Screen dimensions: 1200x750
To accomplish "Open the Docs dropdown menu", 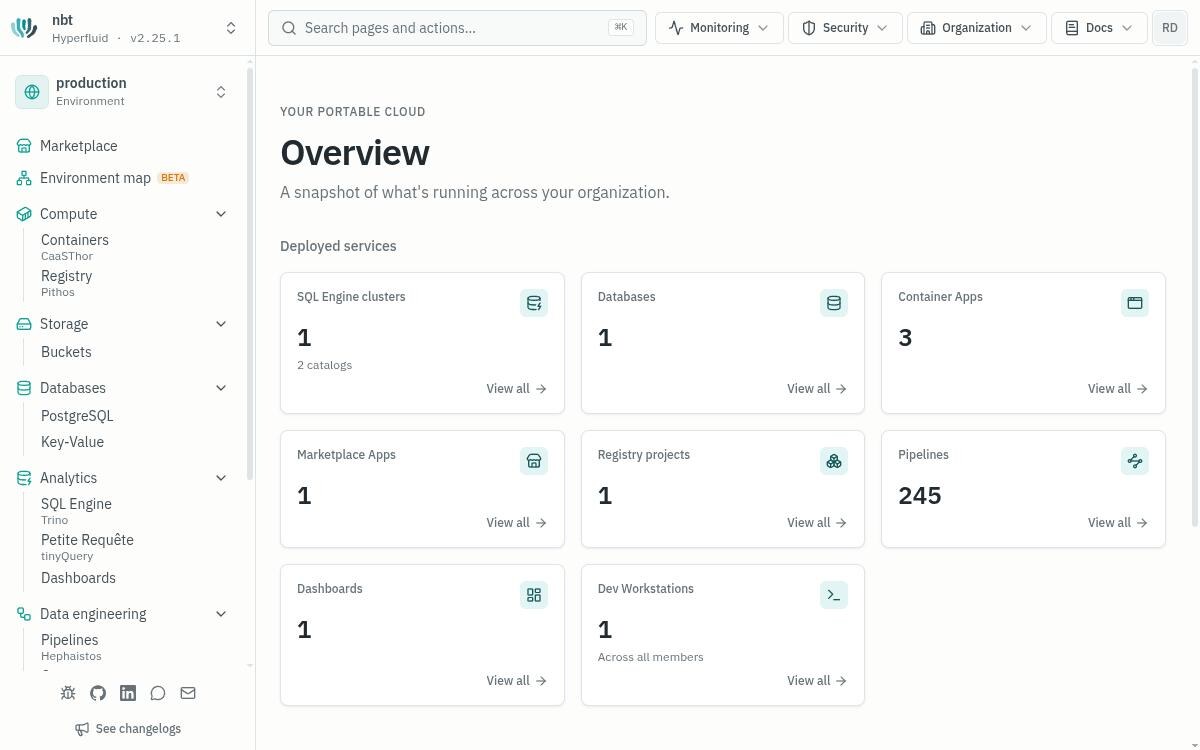I will click(1099, 28).
